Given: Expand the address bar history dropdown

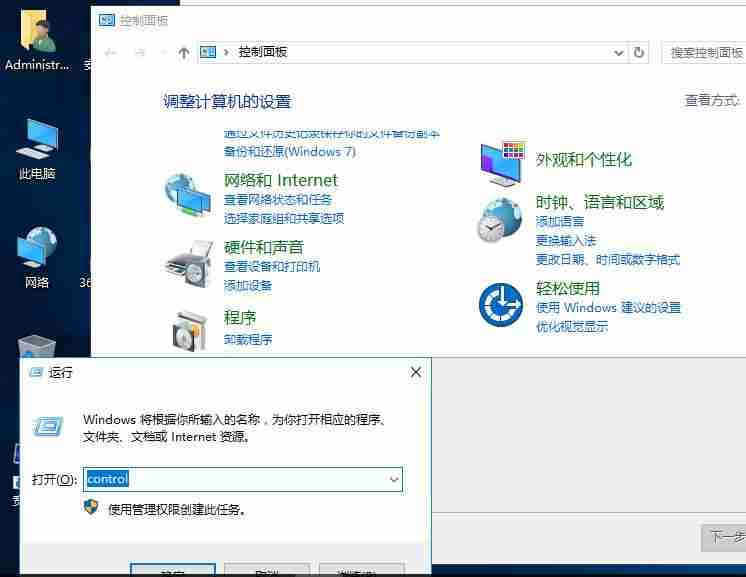Looking at the screenshot, I should click(618, 52).
